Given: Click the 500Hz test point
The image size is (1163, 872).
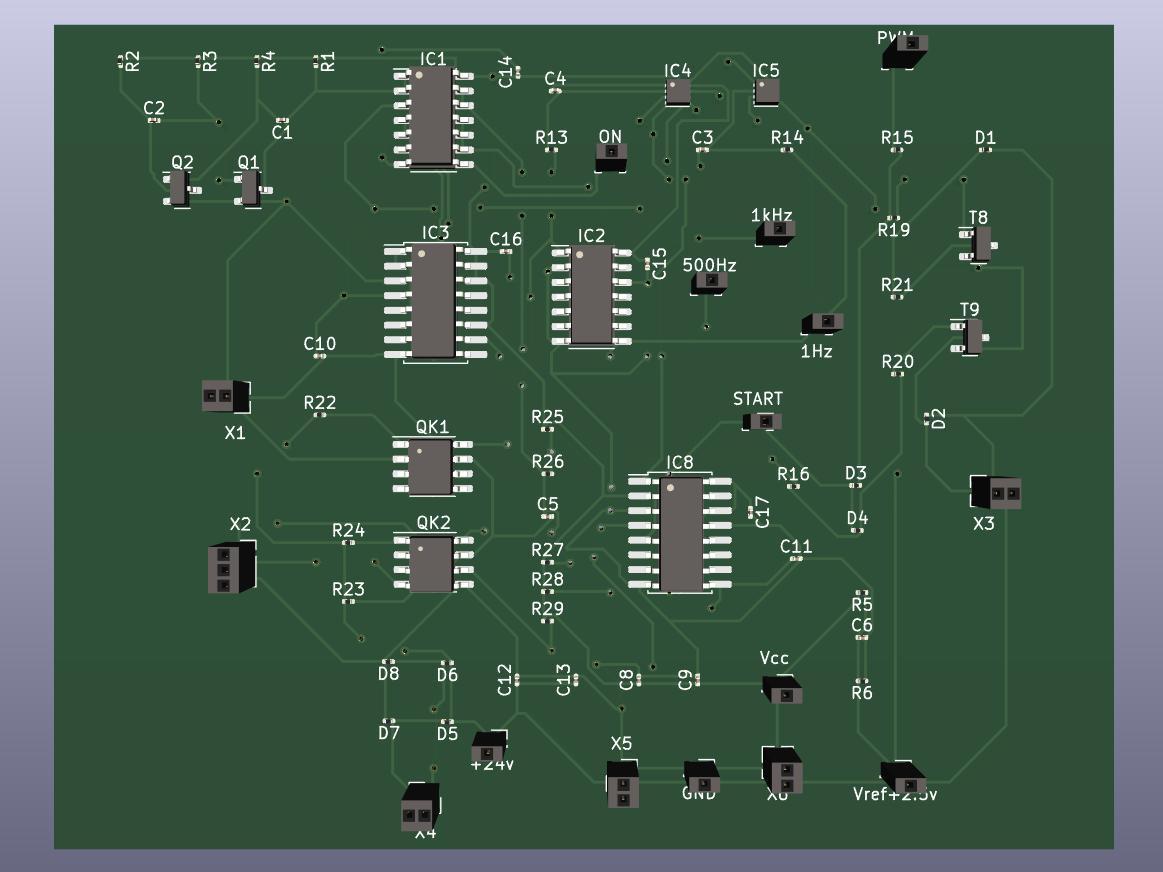Looking at the screenshot, I should point(709,283).
